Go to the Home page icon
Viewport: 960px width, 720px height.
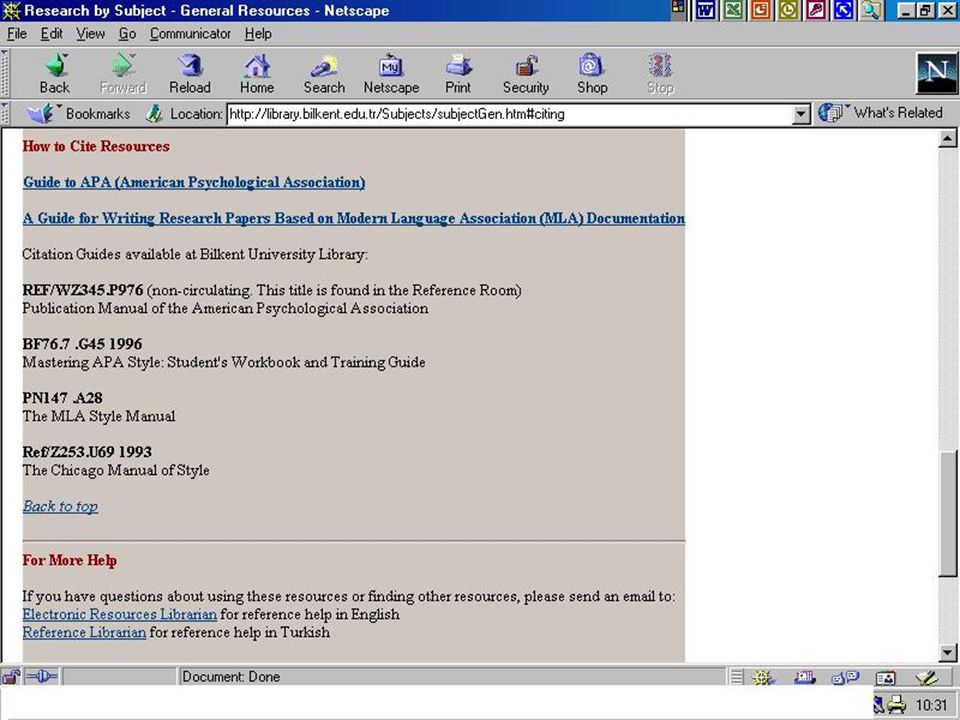click(x=257, y=73)
